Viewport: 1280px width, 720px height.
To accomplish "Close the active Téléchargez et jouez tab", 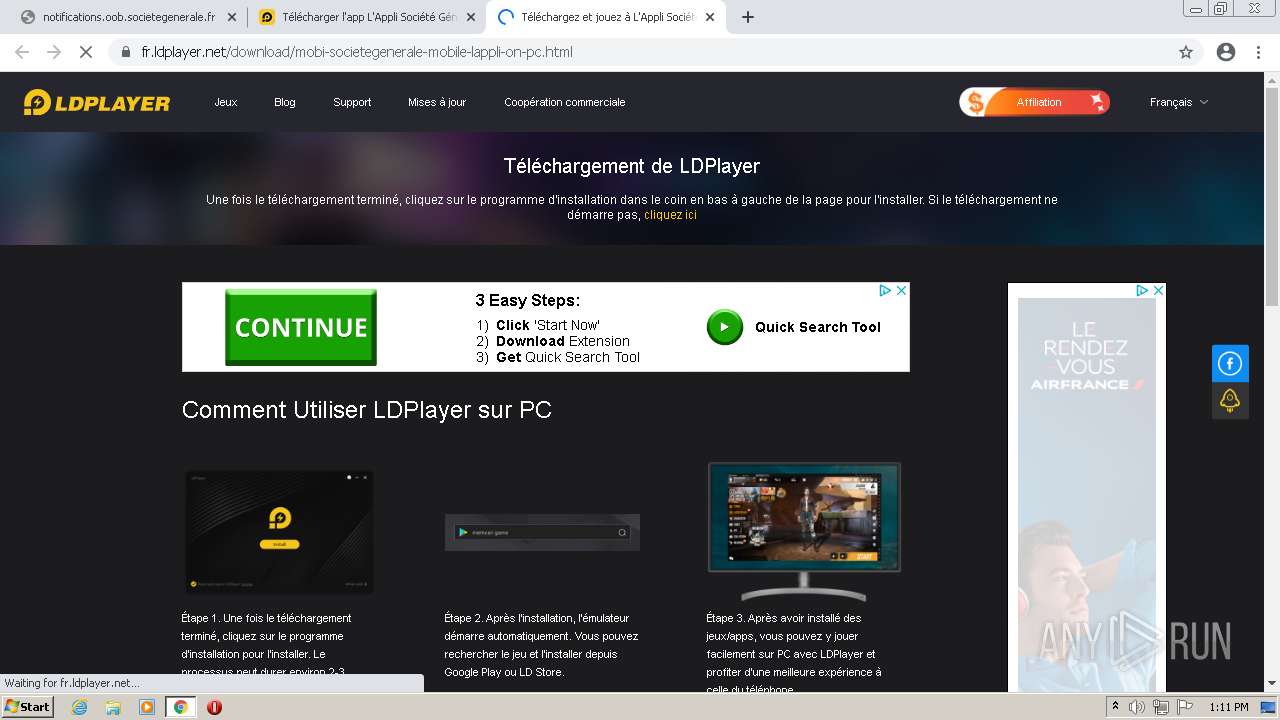I will 711,17.
